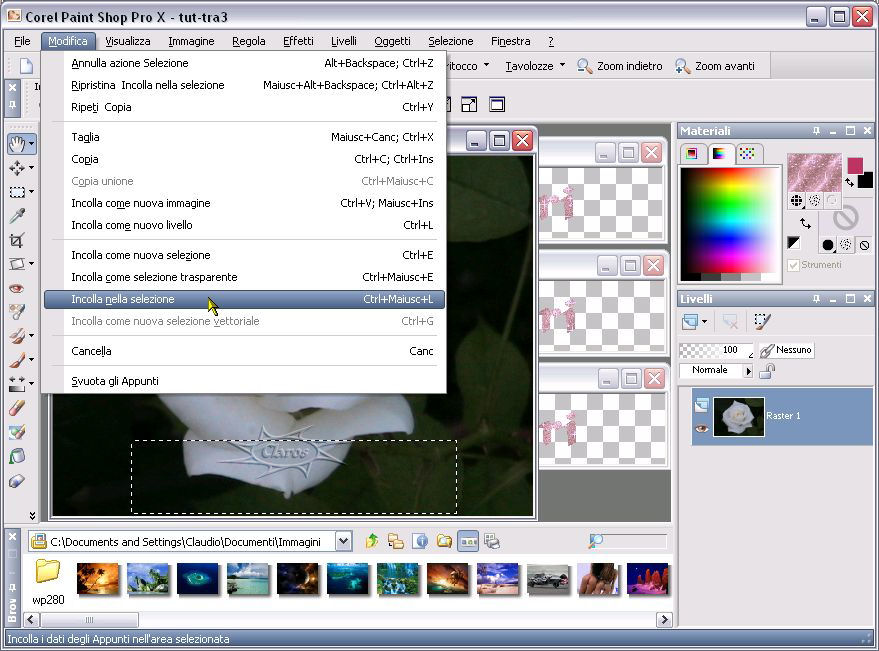The width and height of the screenshot is (879, 651).
Task: Select the Flood Fill bucket tool
Action: coord(17,456)
